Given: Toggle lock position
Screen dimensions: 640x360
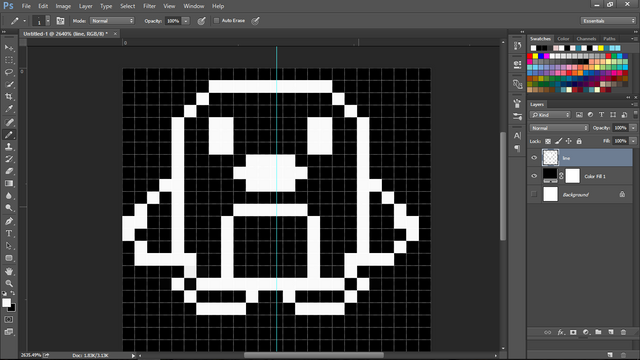Looking at the screenshot, I should [x=569, y=141].
